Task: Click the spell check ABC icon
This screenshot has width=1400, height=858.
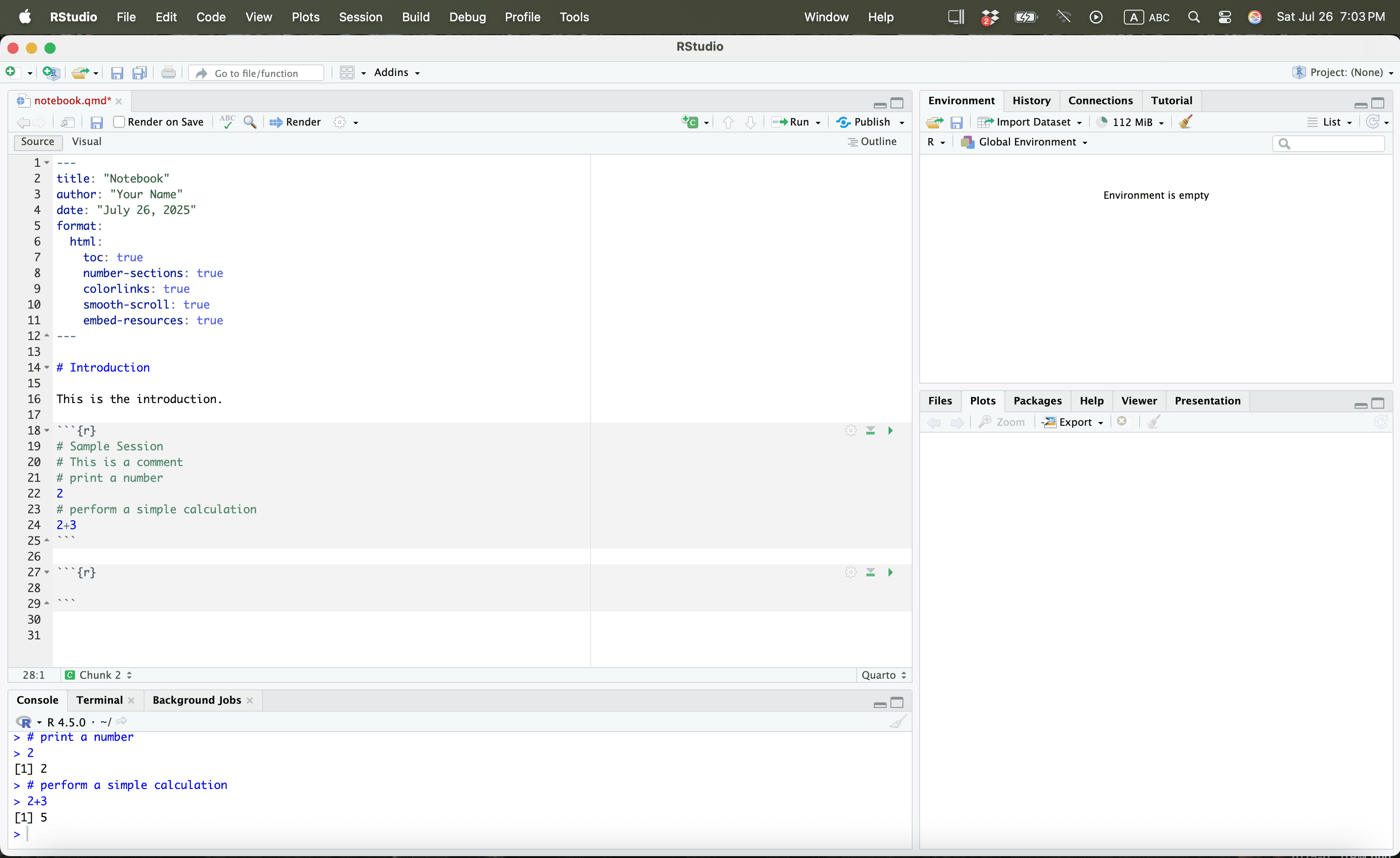Action: [x=227, y=122]
